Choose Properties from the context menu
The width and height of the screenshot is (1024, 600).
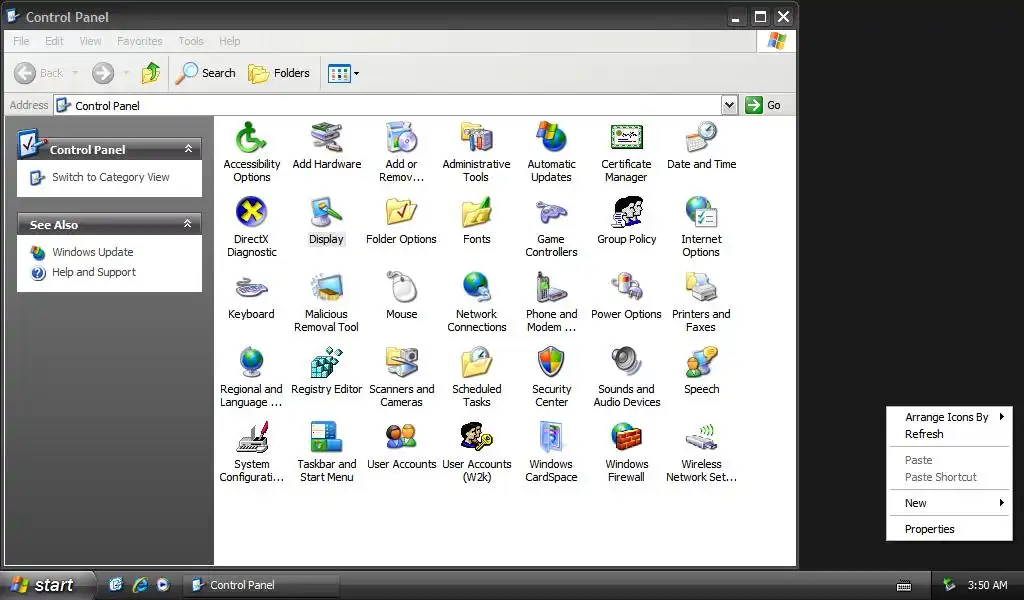(x=950, y=529)
